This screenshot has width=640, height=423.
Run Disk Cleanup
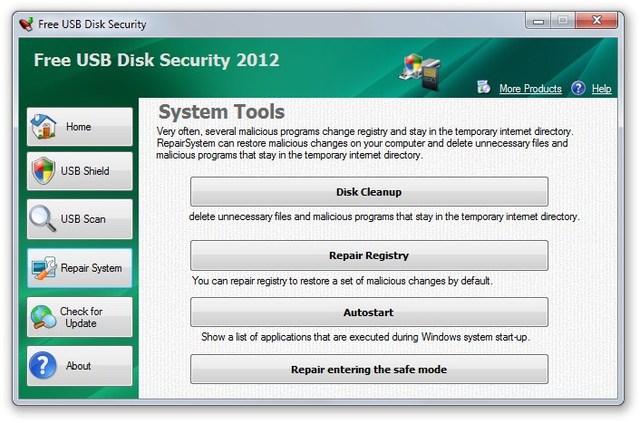[x=369, y=191]
